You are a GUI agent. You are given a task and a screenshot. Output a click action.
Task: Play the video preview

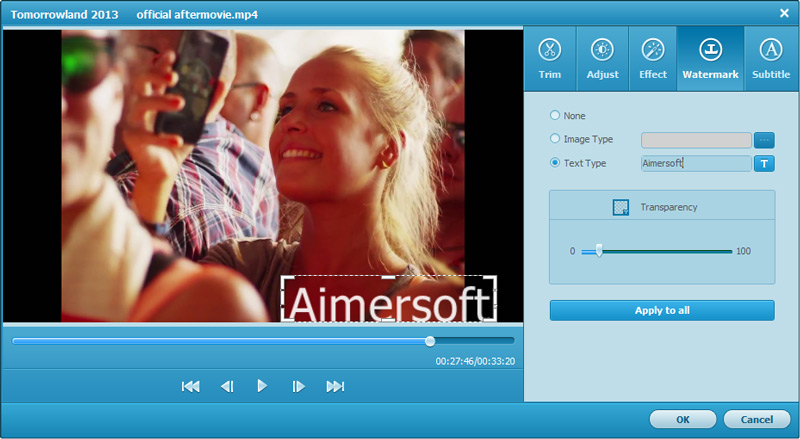click(x=262, y=386)
